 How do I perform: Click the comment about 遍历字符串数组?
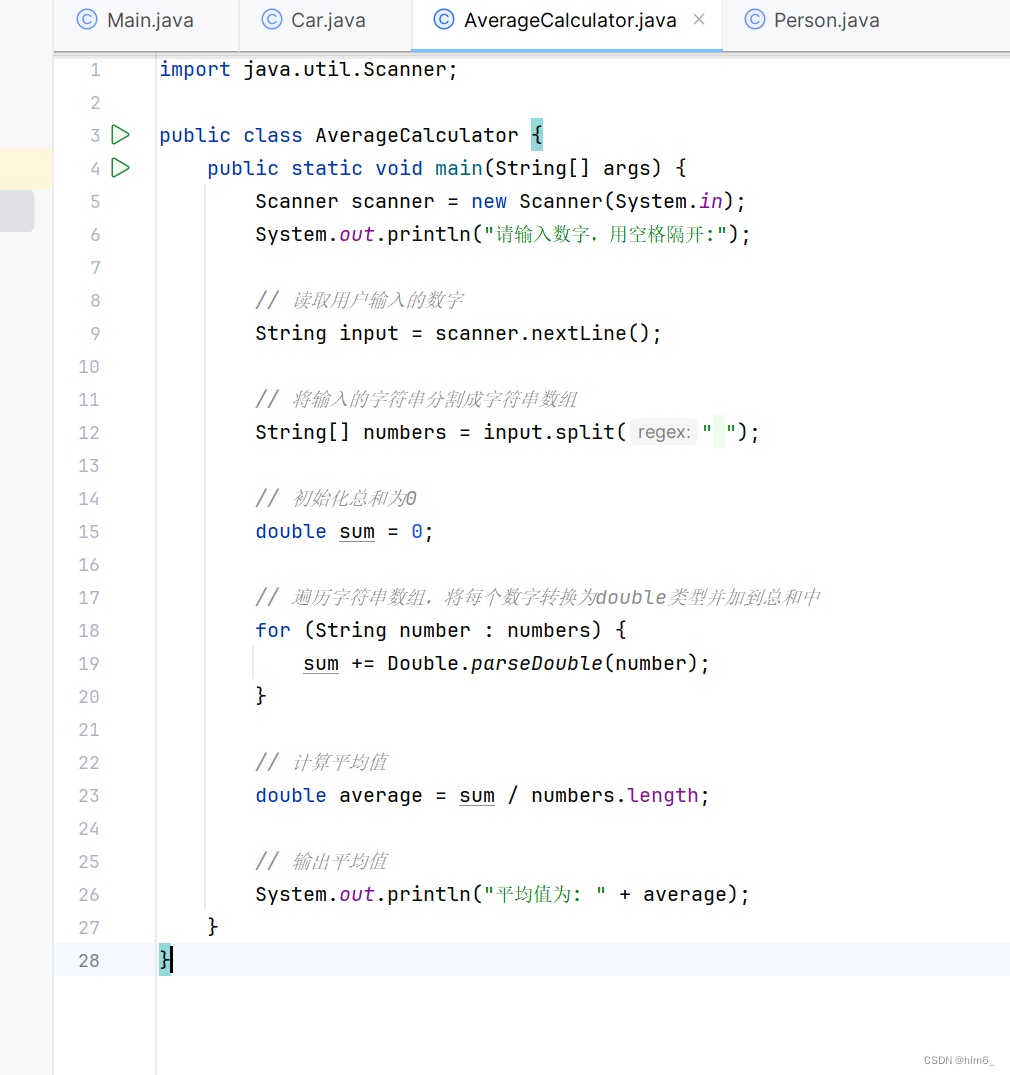point(538,597)
